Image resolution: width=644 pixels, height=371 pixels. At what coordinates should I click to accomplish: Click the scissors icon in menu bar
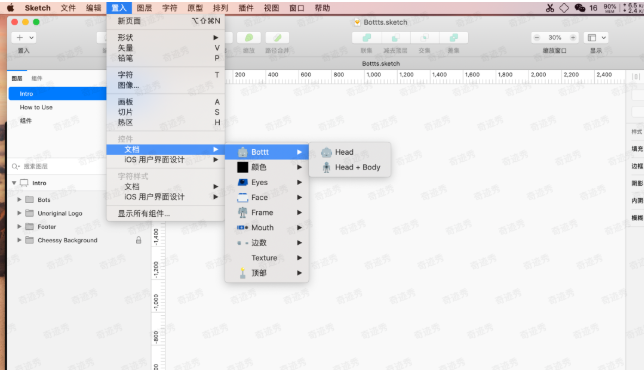(550, 8)
